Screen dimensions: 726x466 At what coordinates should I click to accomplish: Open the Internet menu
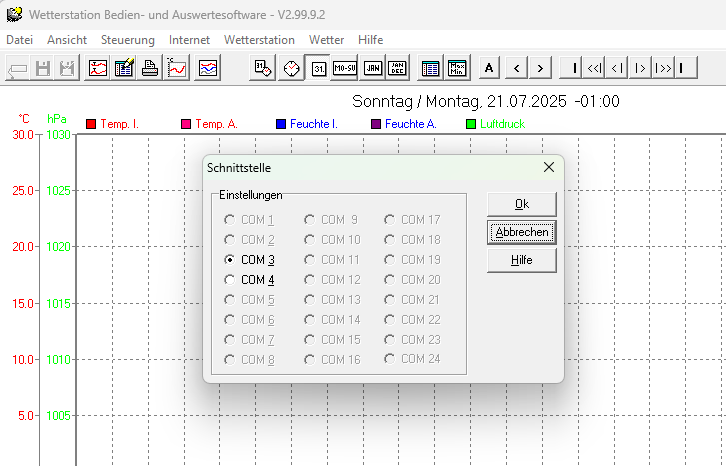tap(189, 40)
